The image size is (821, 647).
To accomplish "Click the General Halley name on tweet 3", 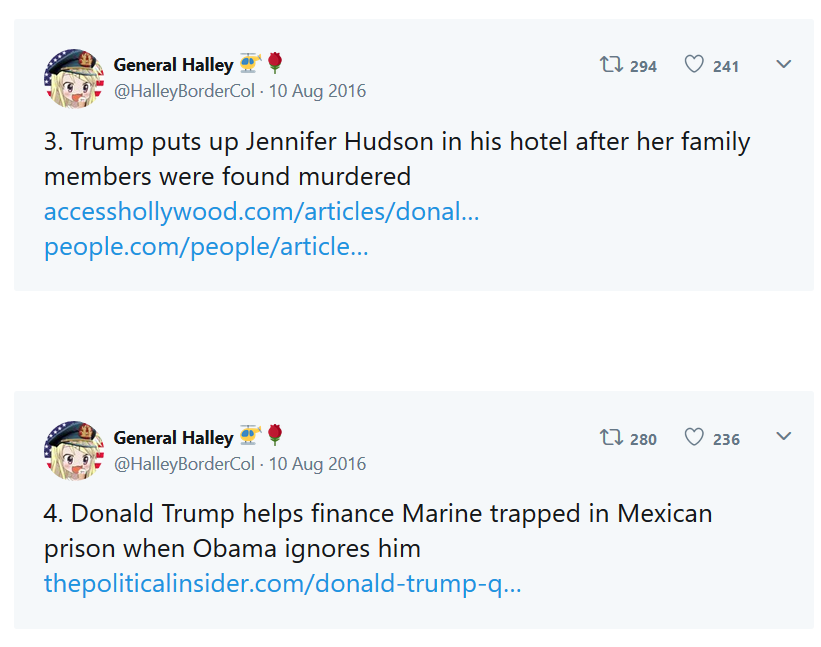I will (x=173, y=65).
